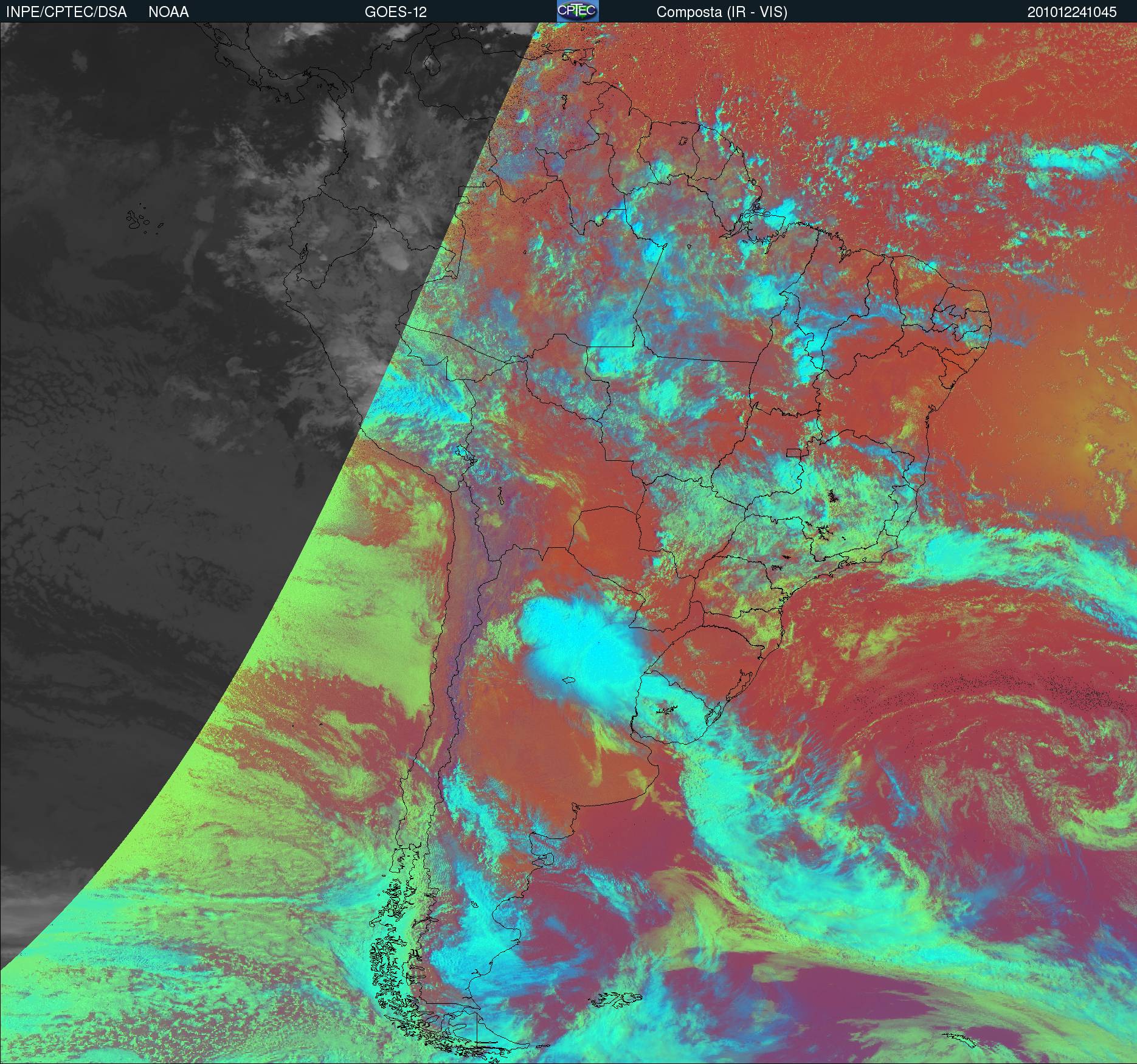
Task: Click the Composta (IR - VIS) title
Action: 722,12
